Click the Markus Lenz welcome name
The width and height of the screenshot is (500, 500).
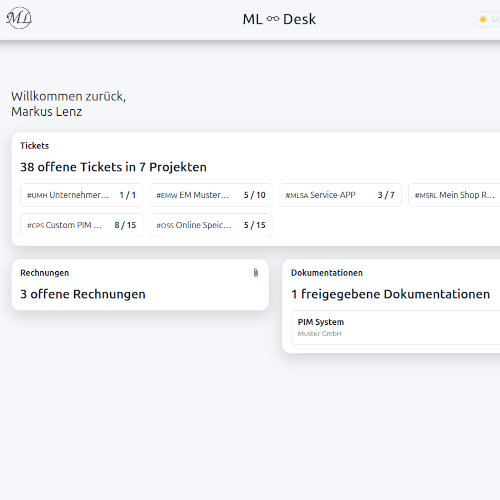[x=47, y=112]
